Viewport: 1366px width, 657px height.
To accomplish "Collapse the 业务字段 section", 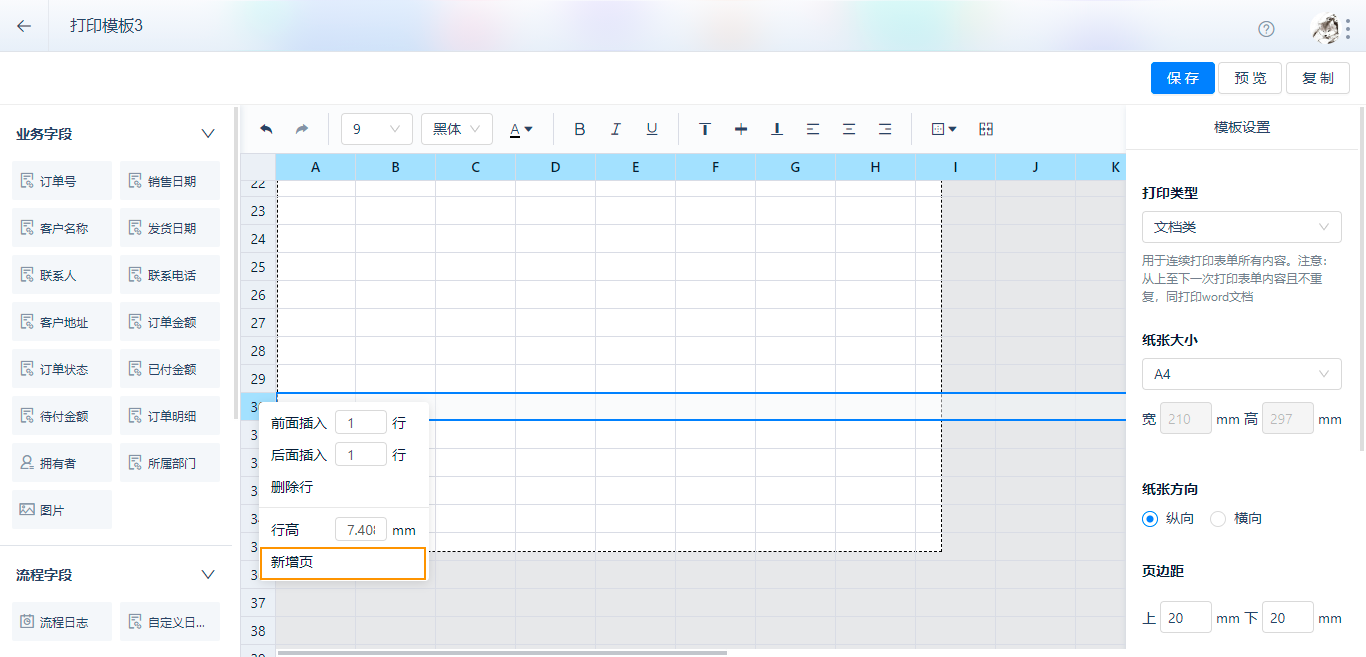I will pos(208,133).
